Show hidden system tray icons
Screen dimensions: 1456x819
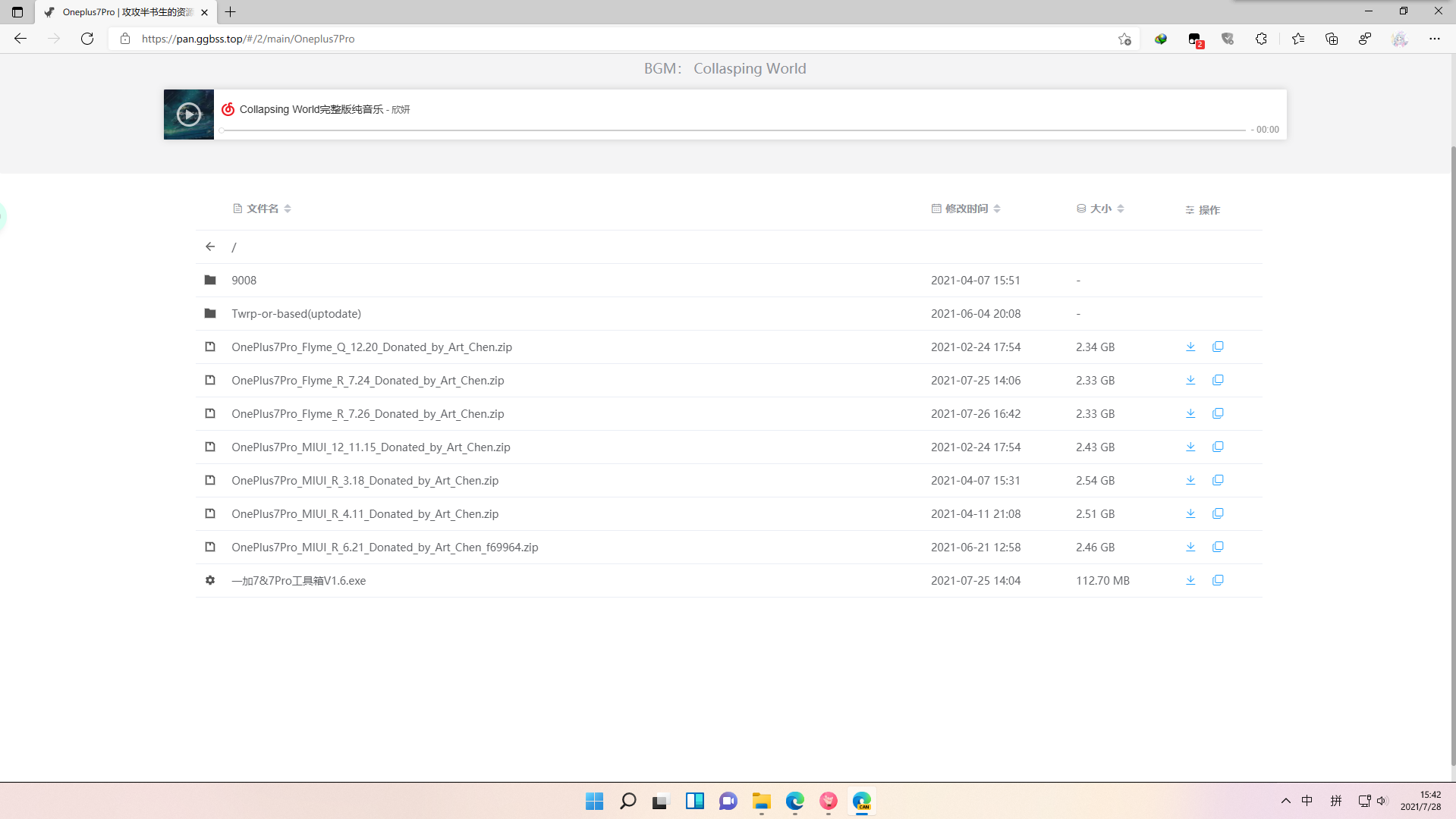[x=1285, y=801]
